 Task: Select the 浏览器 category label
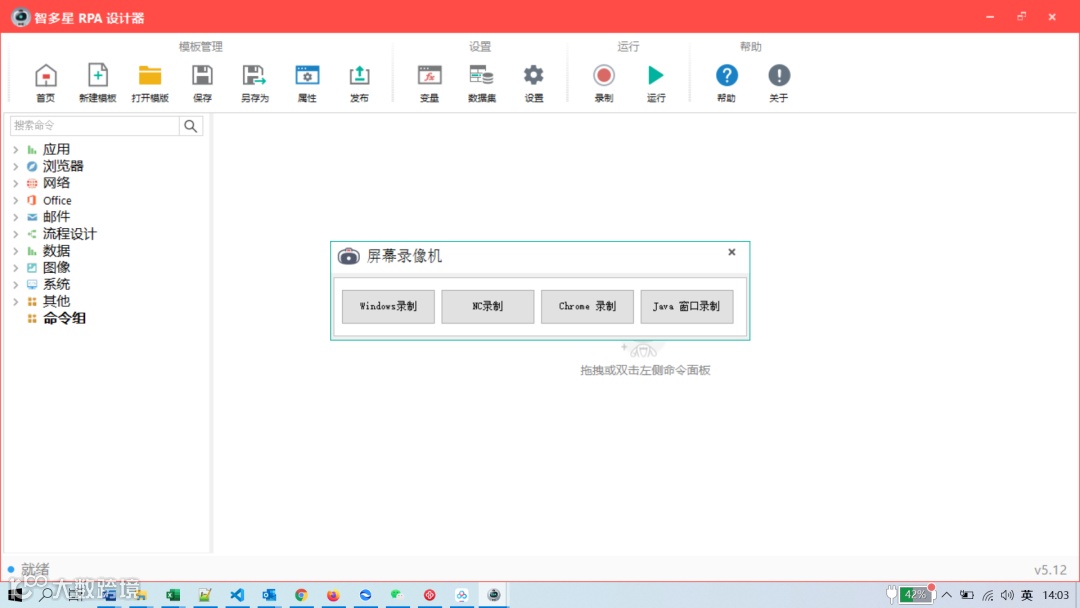pyautogui.click(x=63, y=166)
